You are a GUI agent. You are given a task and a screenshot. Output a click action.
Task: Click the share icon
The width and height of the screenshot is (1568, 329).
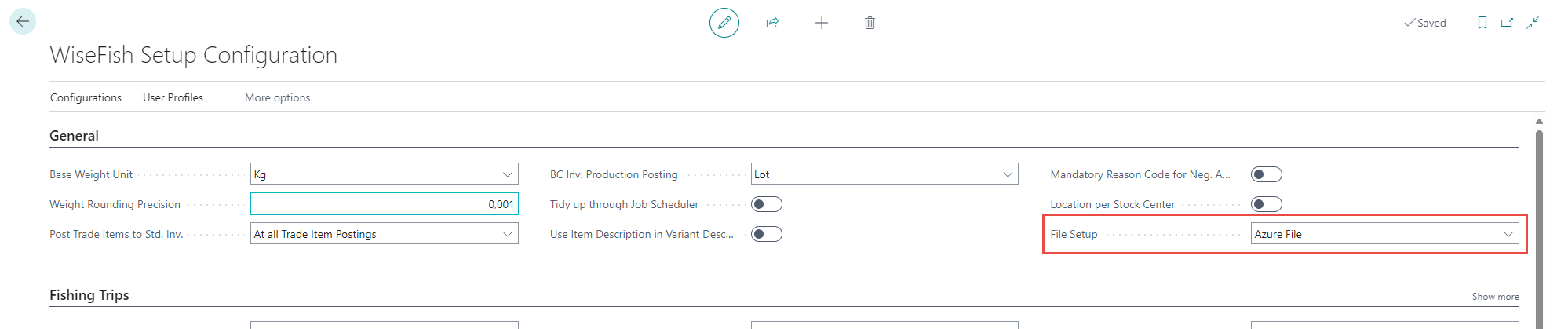[x=772, y=23]
